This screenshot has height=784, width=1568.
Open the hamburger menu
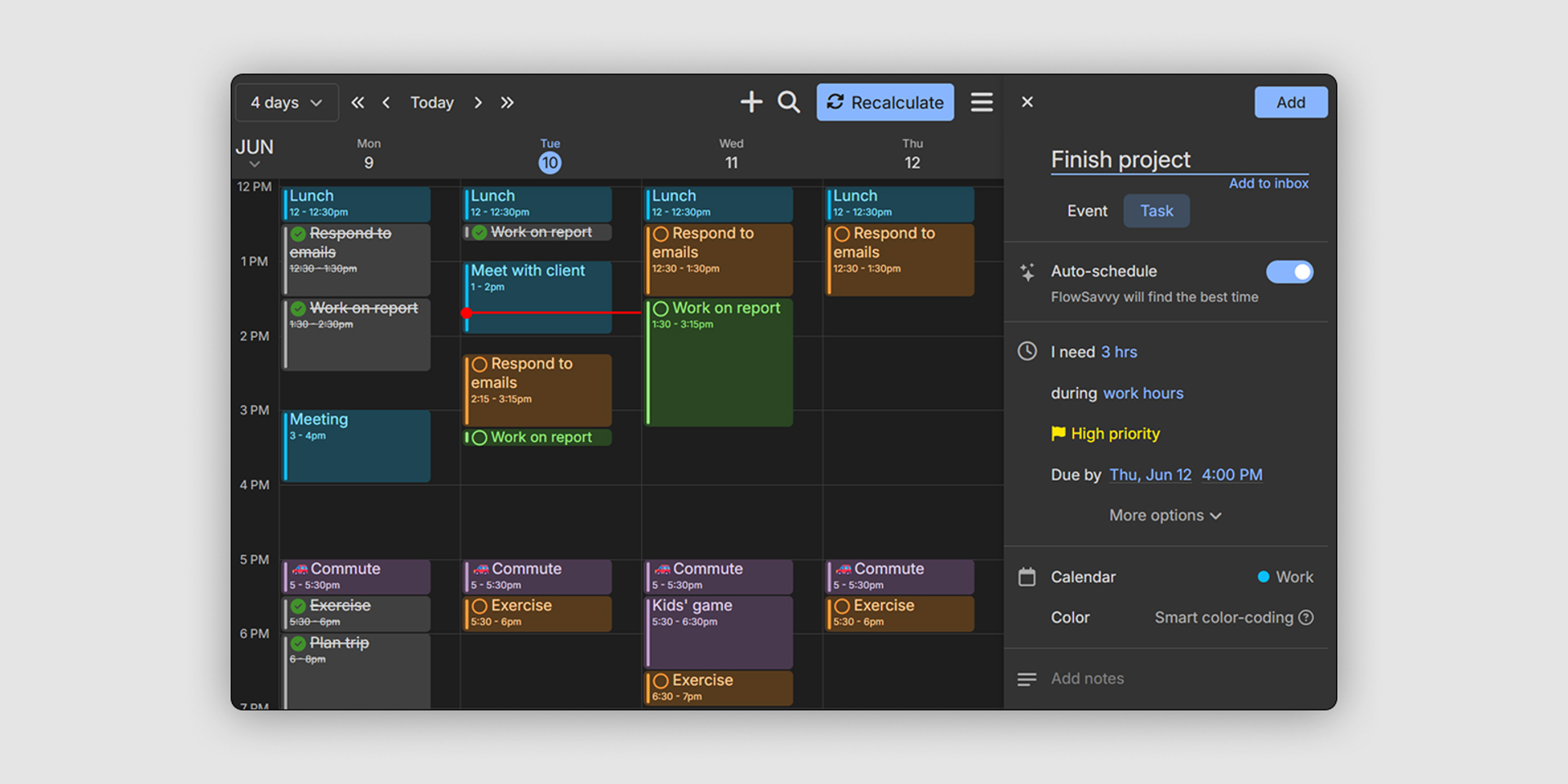pos(982,102)
